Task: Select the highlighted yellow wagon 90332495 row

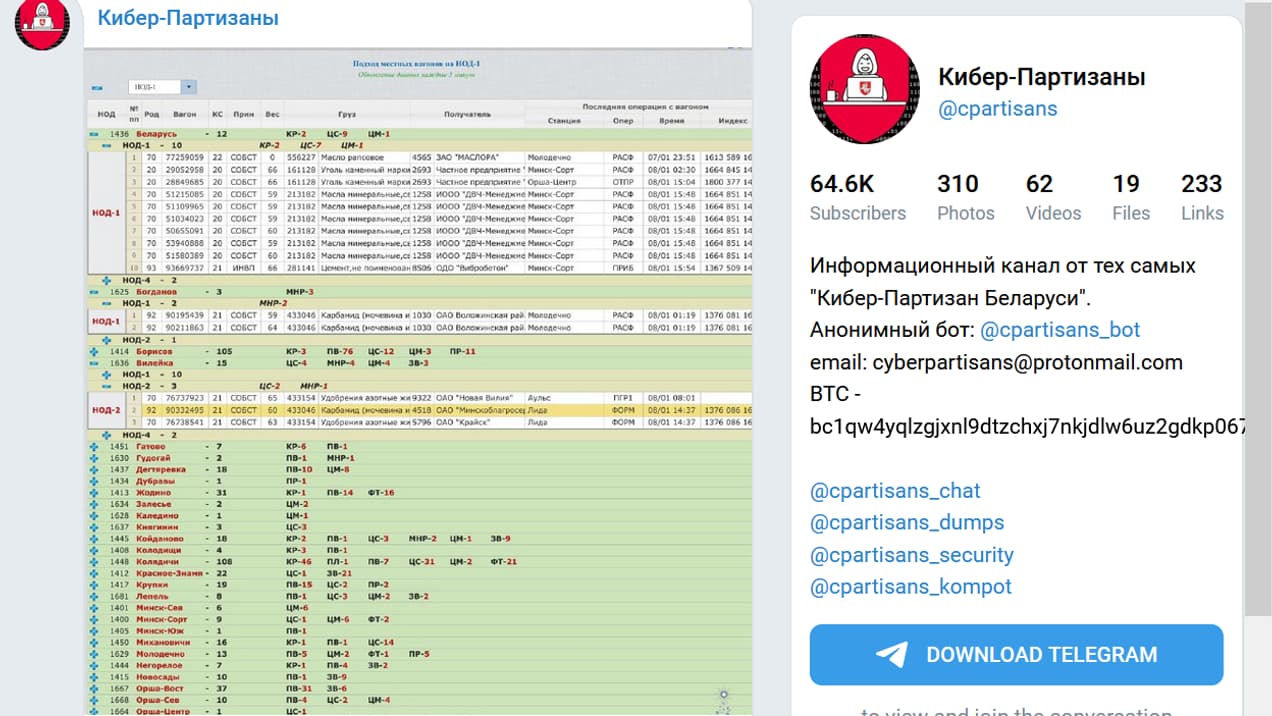Action: (x=420, y=410)
